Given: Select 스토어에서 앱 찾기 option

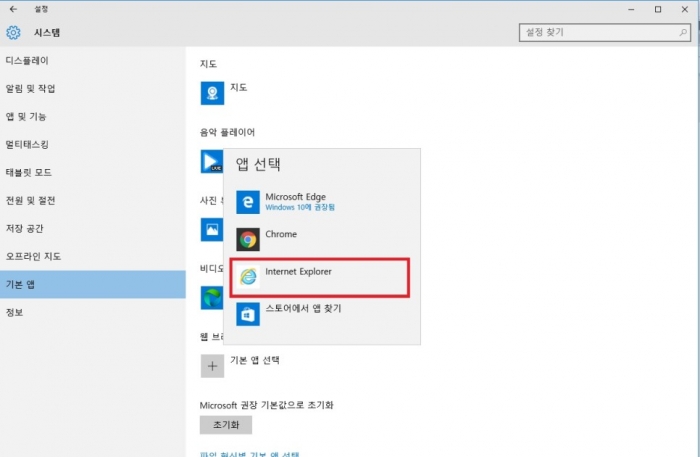Looking at the screenshot, I should tap(321, 314).
